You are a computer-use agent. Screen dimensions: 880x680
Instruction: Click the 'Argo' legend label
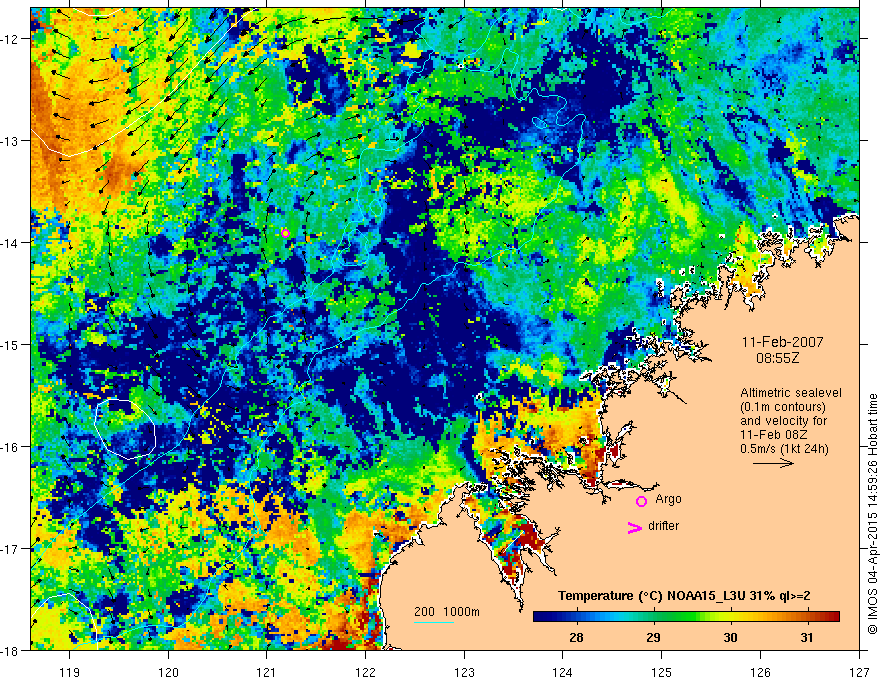pyautogui.click(x=668, y=499)
